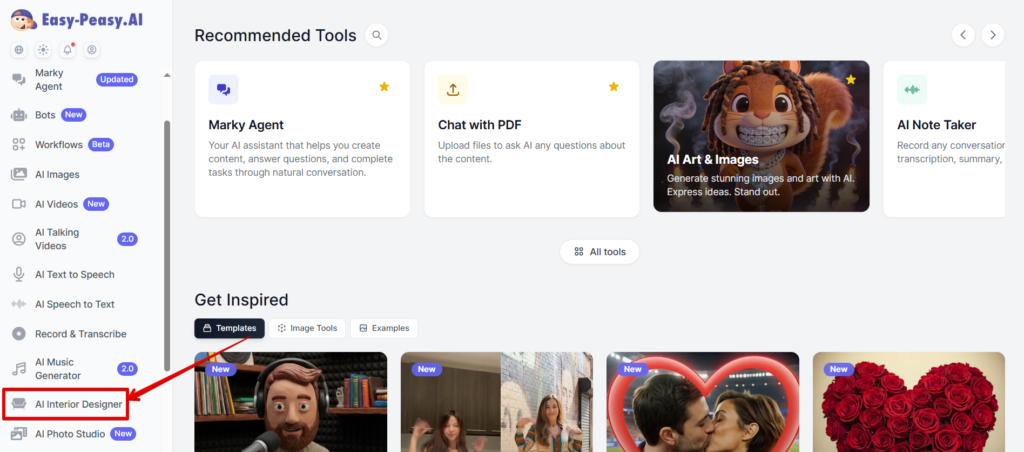Image resolution: width=1024 pixels, height=452 pixels.
Task: Click the sidebar vertical scrollbar thumb
Action: point(167,246)
